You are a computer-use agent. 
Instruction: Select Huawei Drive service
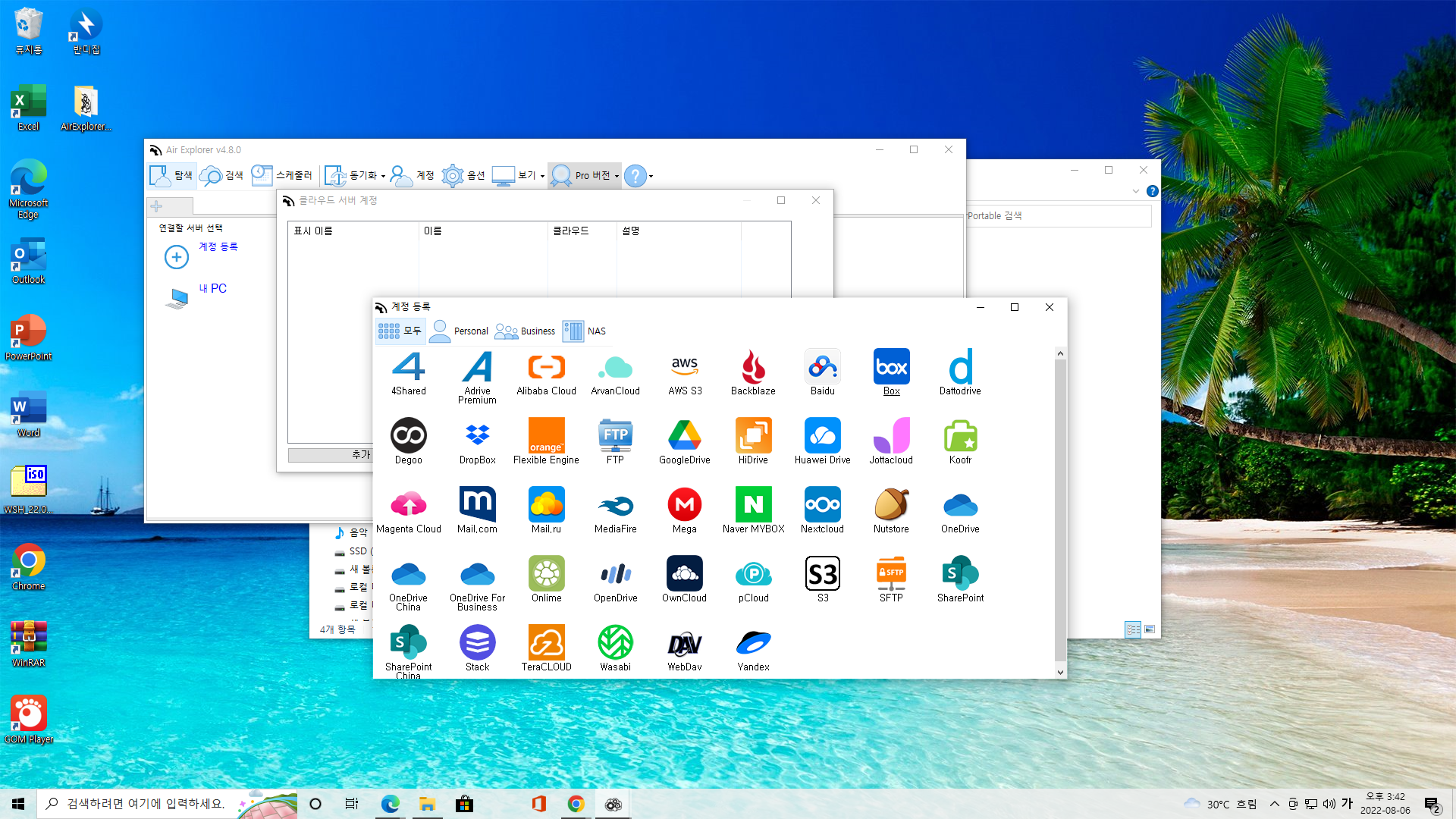822,441
